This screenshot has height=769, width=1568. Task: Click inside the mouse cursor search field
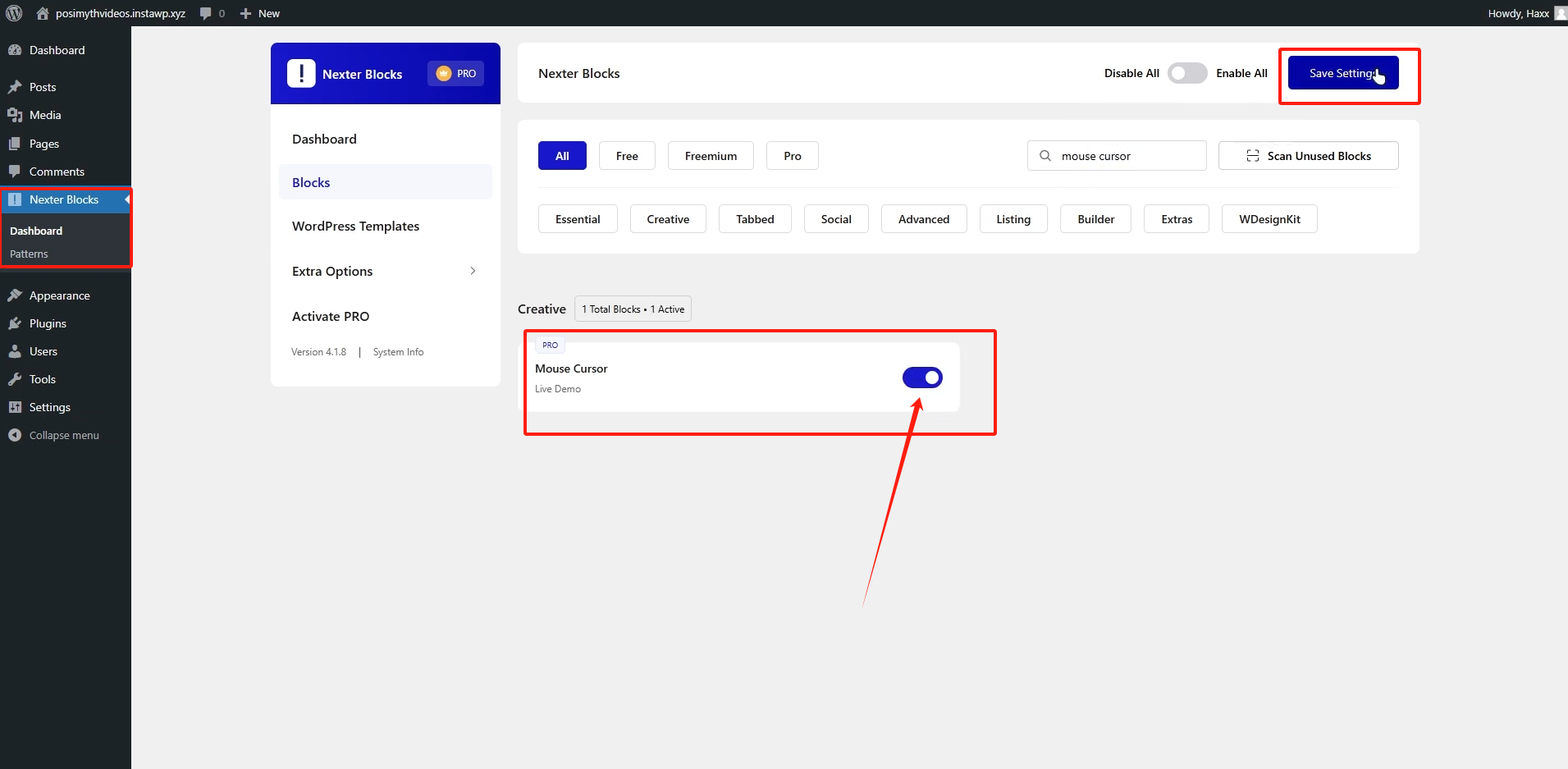coord(1117,155)
